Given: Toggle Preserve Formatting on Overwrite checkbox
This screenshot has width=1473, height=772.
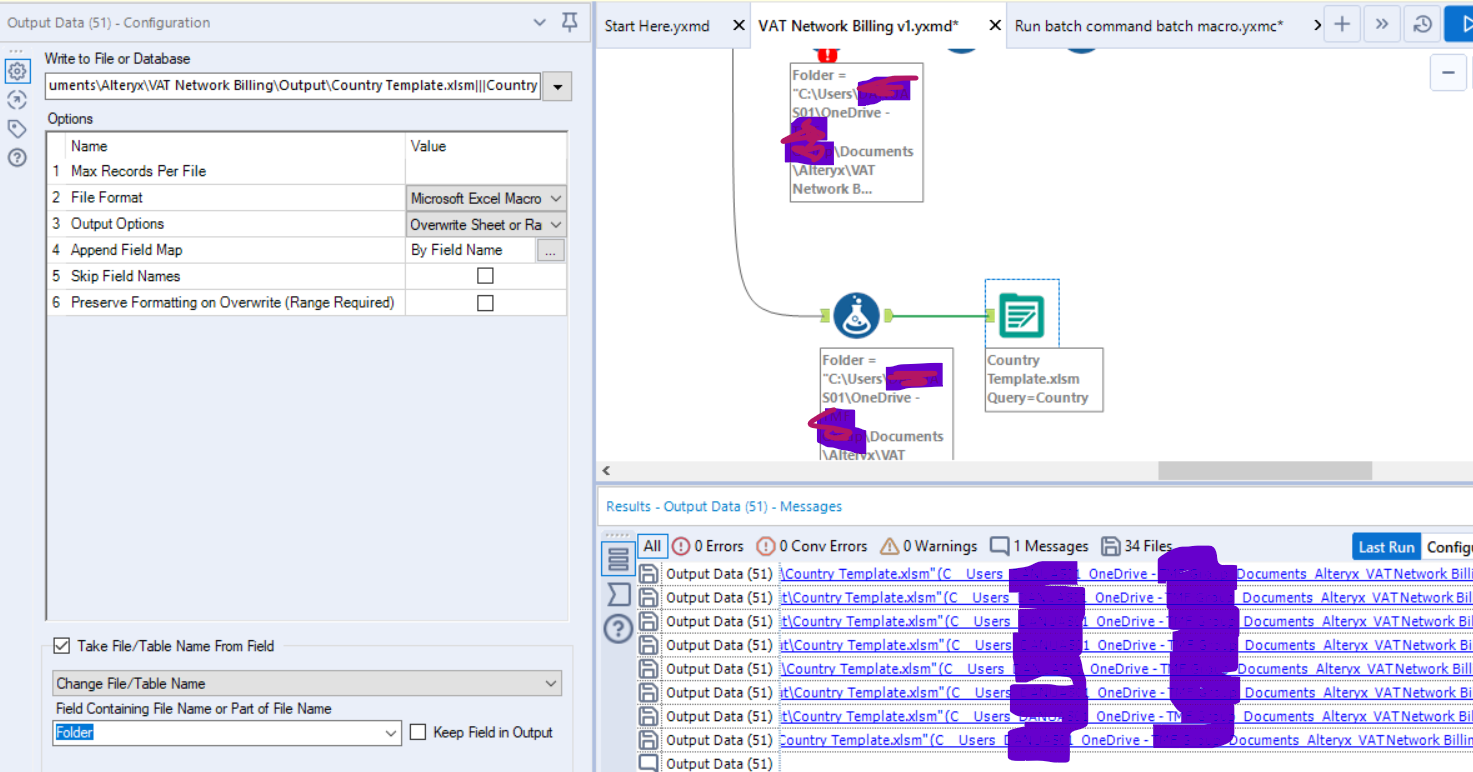Looking at the screenshot, I should (485, 302).
